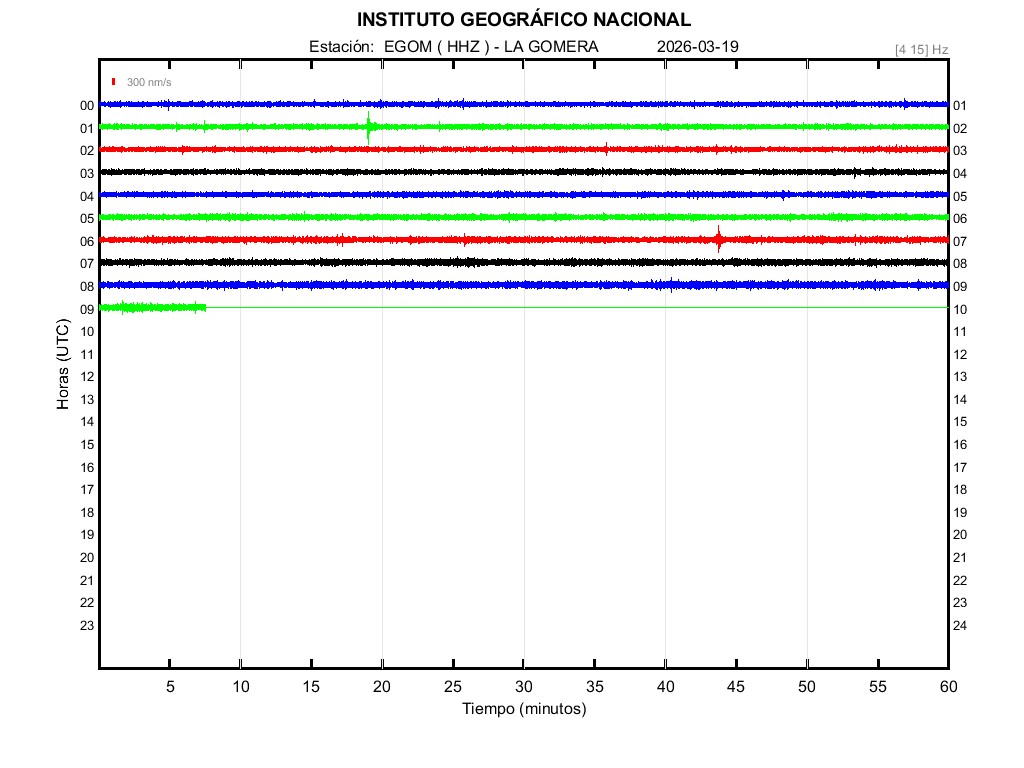This screenshot has height=768, width=1024.
Task: Select hour label 23 on the left axis
Action: (87, 626)
